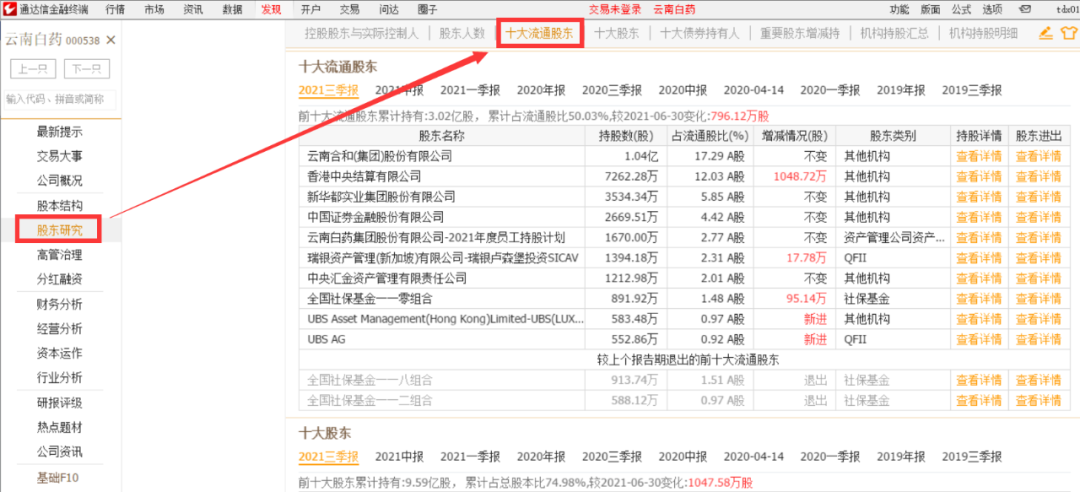Select 高管治理 in left sidebar
This screenshot has height=492, width=1080.
point(60,255)
